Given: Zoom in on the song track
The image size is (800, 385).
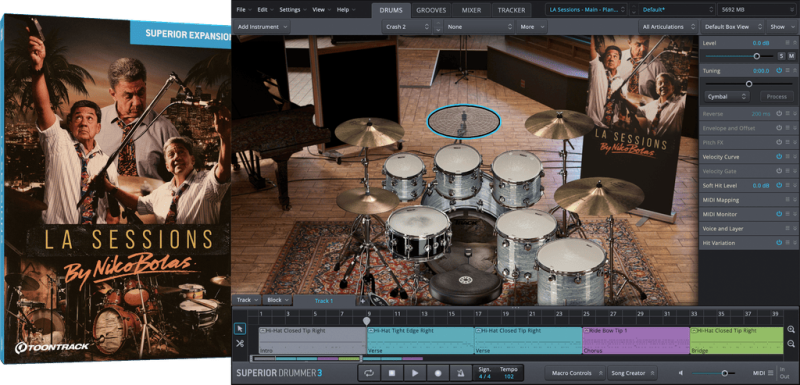Looking at the screenshot, I should pyautogui.click(x=791, y=329).
